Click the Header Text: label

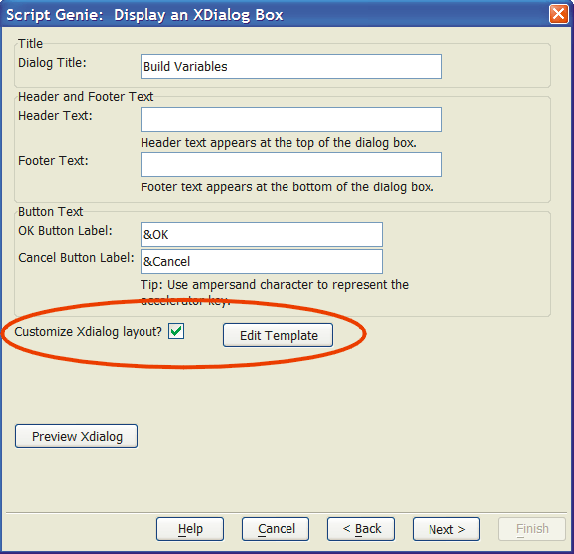pos(55,116)
